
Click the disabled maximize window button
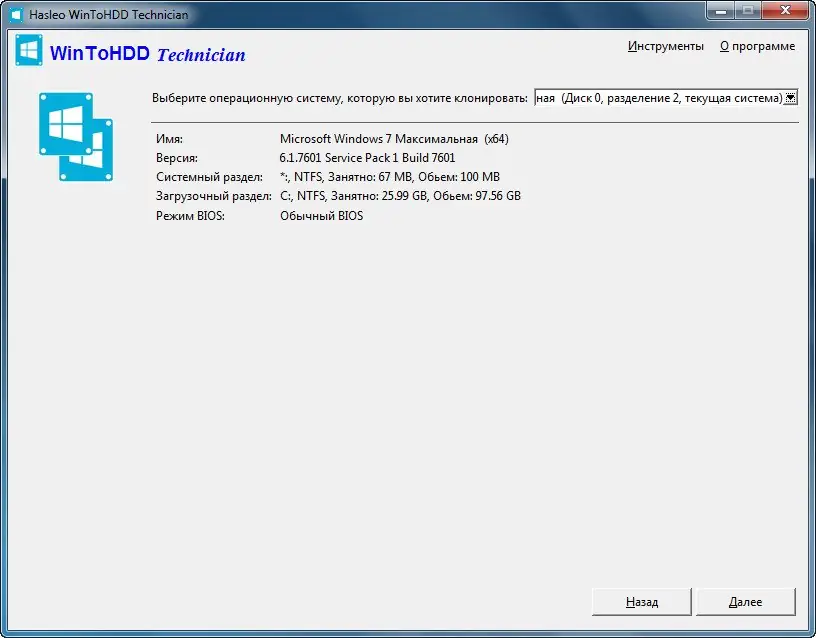[x=748, y=10]
